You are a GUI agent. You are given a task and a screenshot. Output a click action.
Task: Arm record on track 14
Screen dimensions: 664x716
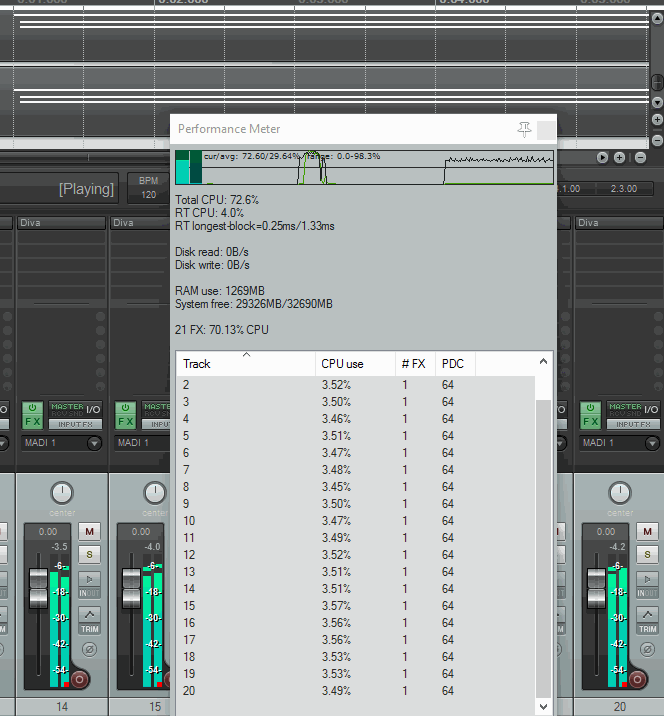click(x=79, y=679)
